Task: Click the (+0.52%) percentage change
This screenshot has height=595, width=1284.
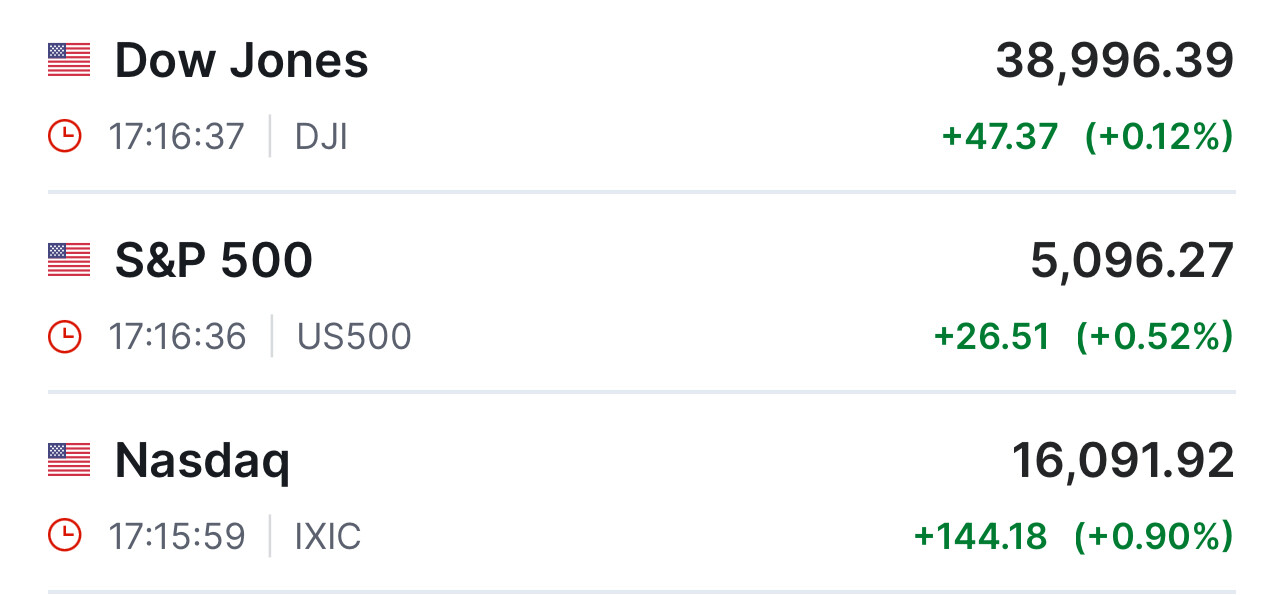Action: coord(1154,337)
